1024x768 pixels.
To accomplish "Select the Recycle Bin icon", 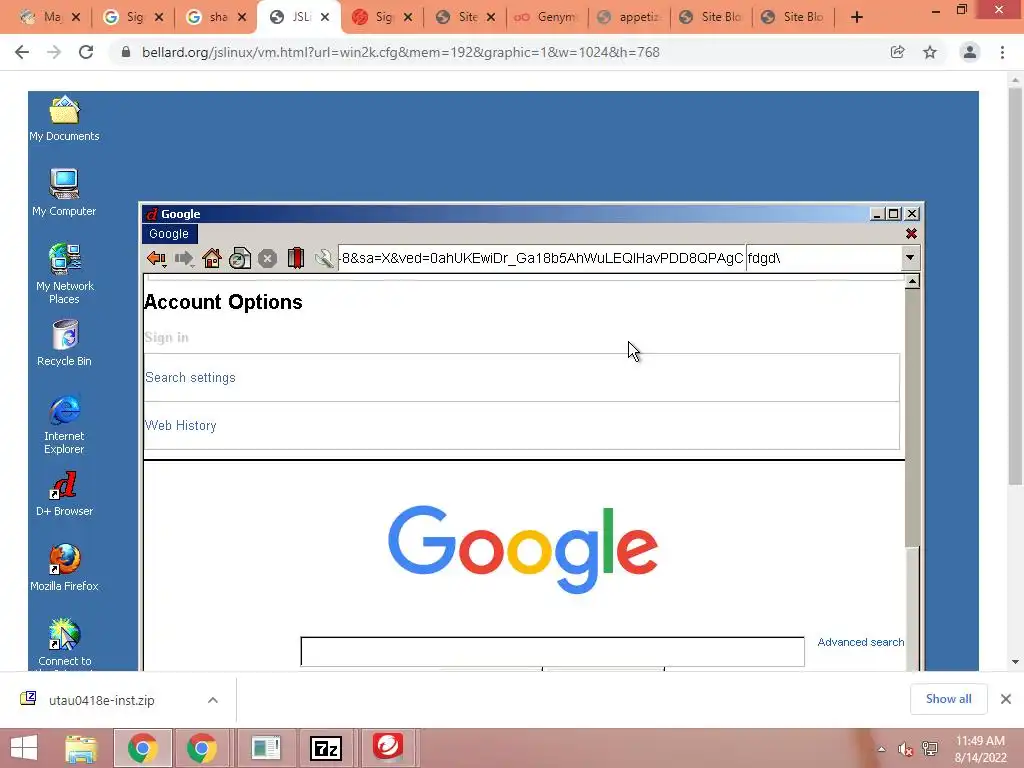I will tap(64, 343).
